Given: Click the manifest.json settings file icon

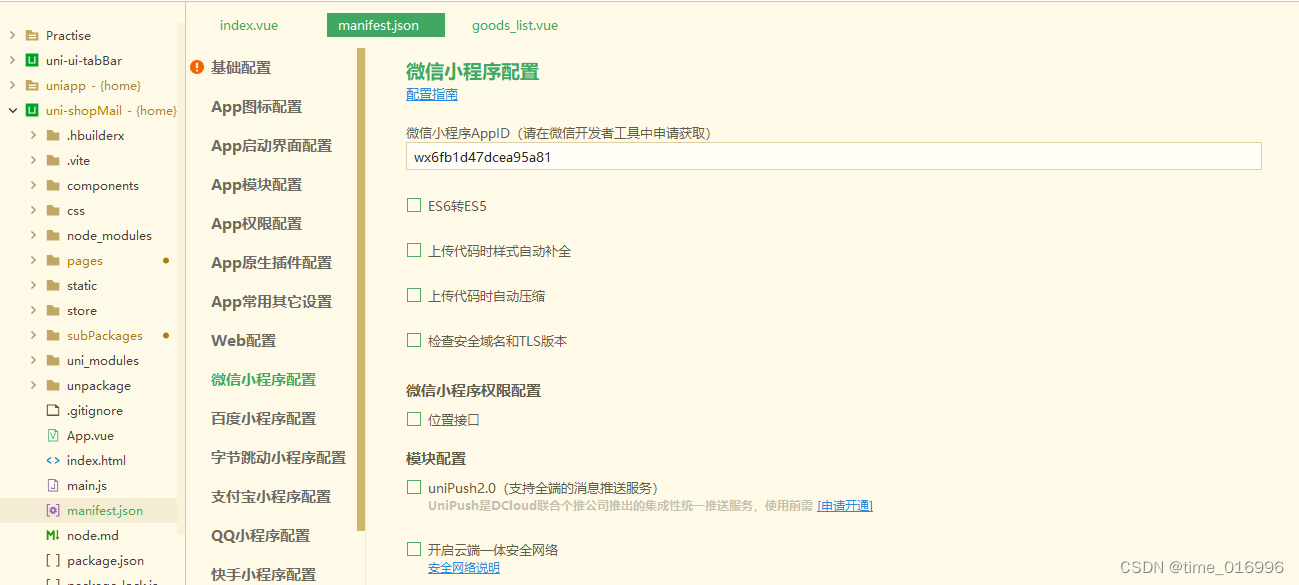Looking at the screenshot, I should coord(53,510).
